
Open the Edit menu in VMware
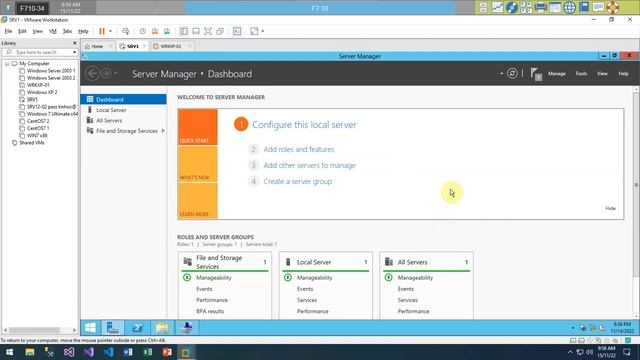coord(22,31)
